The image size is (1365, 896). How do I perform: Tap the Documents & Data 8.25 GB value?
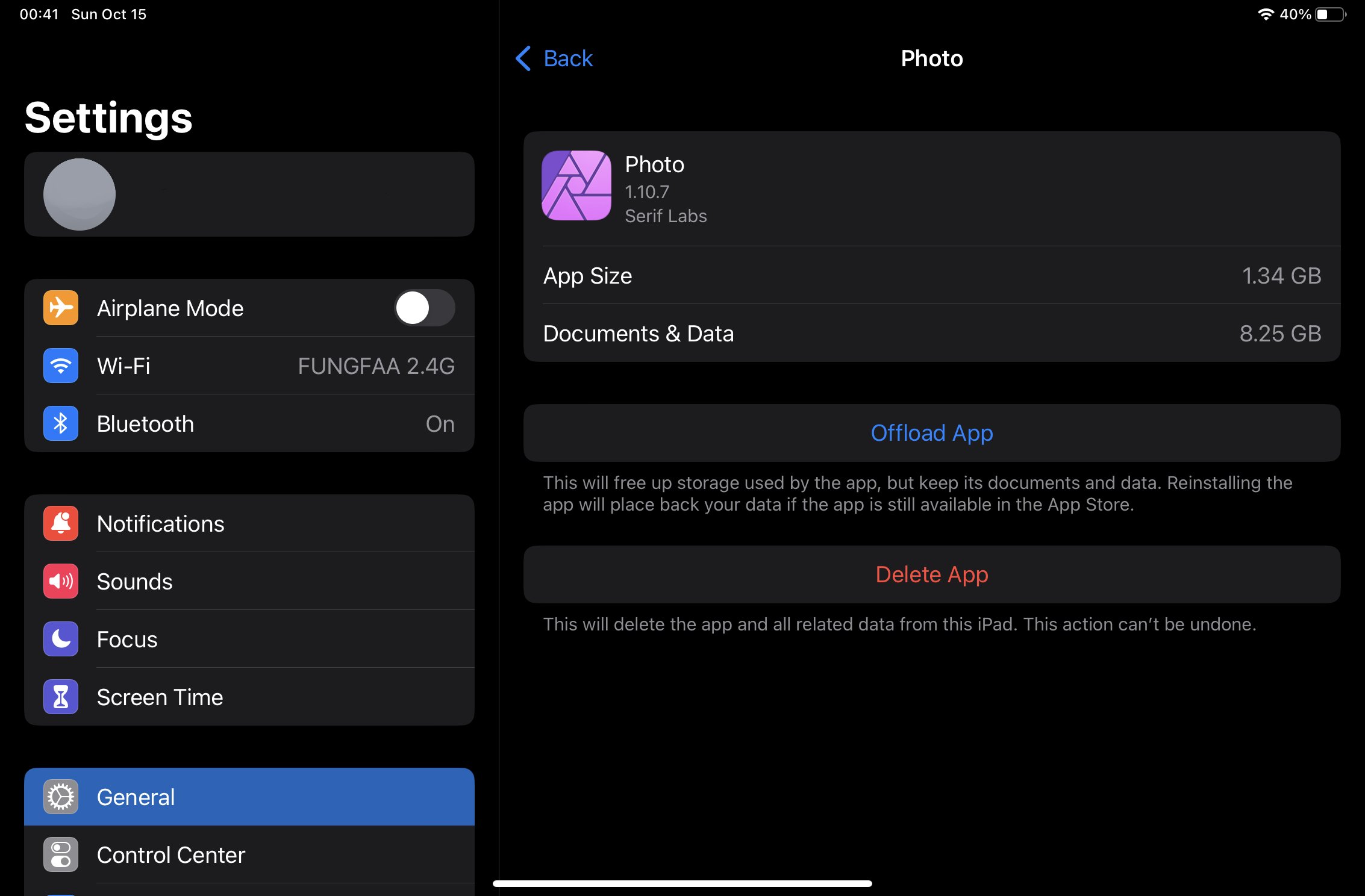click(x=1281, y=334)
